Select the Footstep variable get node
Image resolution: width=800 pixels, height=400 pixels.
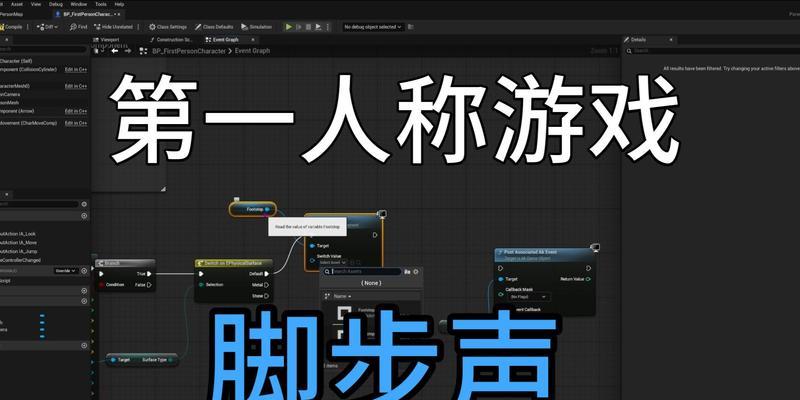[x=253, y=209]
